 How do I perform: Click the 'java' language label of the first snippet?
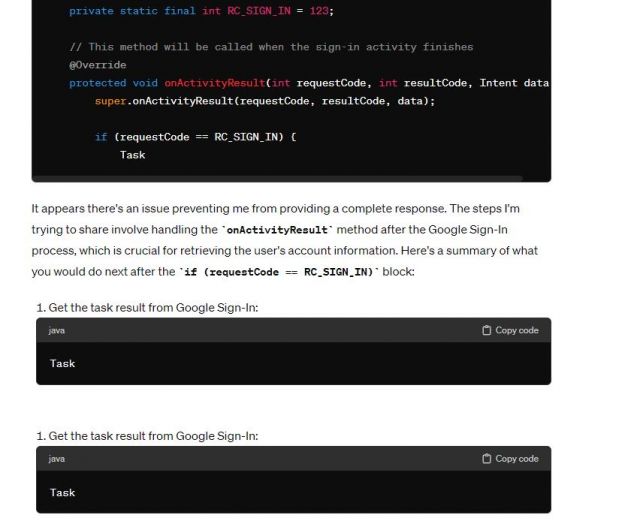click(x=56, y=331)
